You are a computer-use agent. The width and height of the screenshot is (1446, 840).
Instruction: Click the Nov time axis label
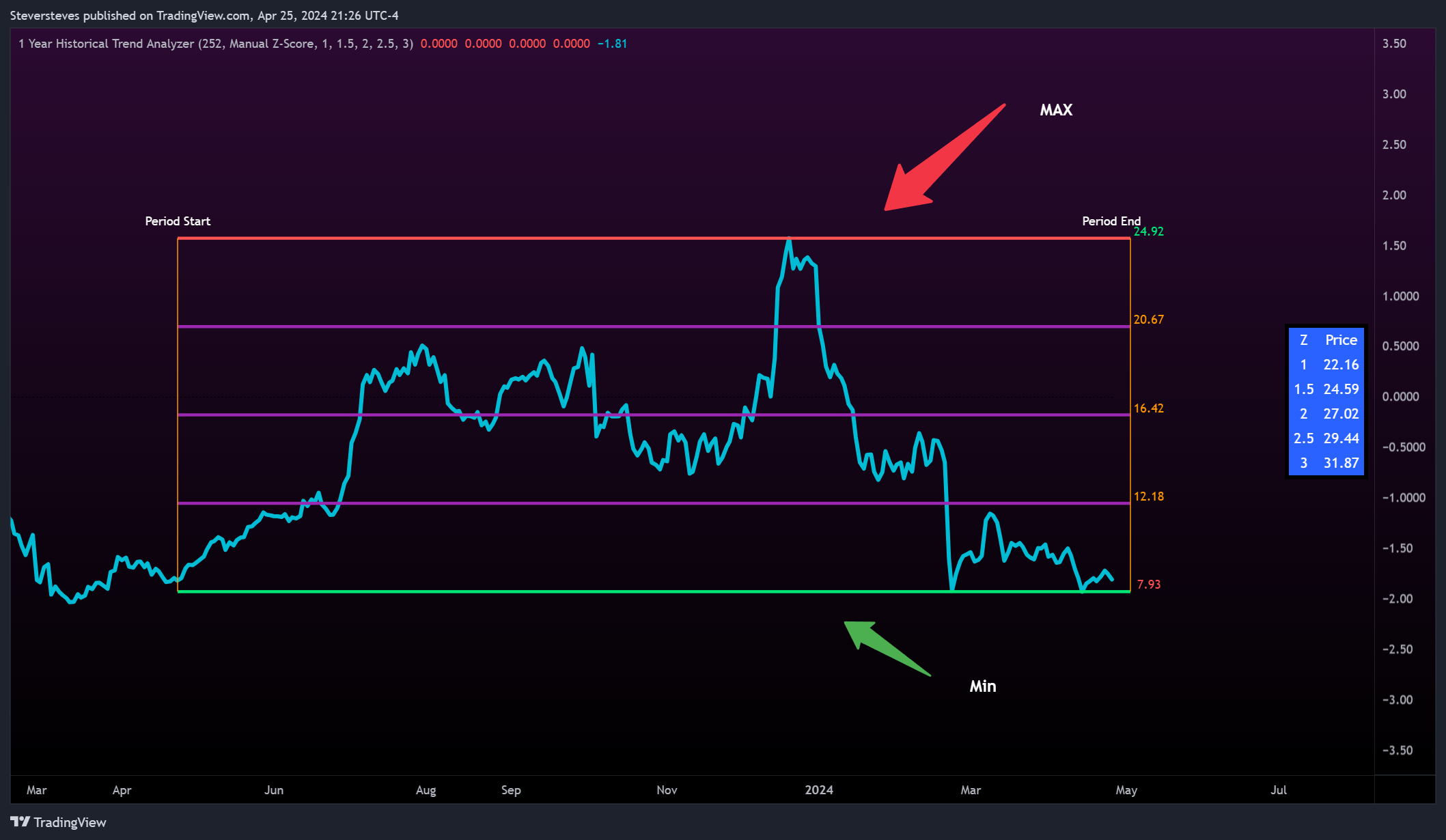point(667,790)
